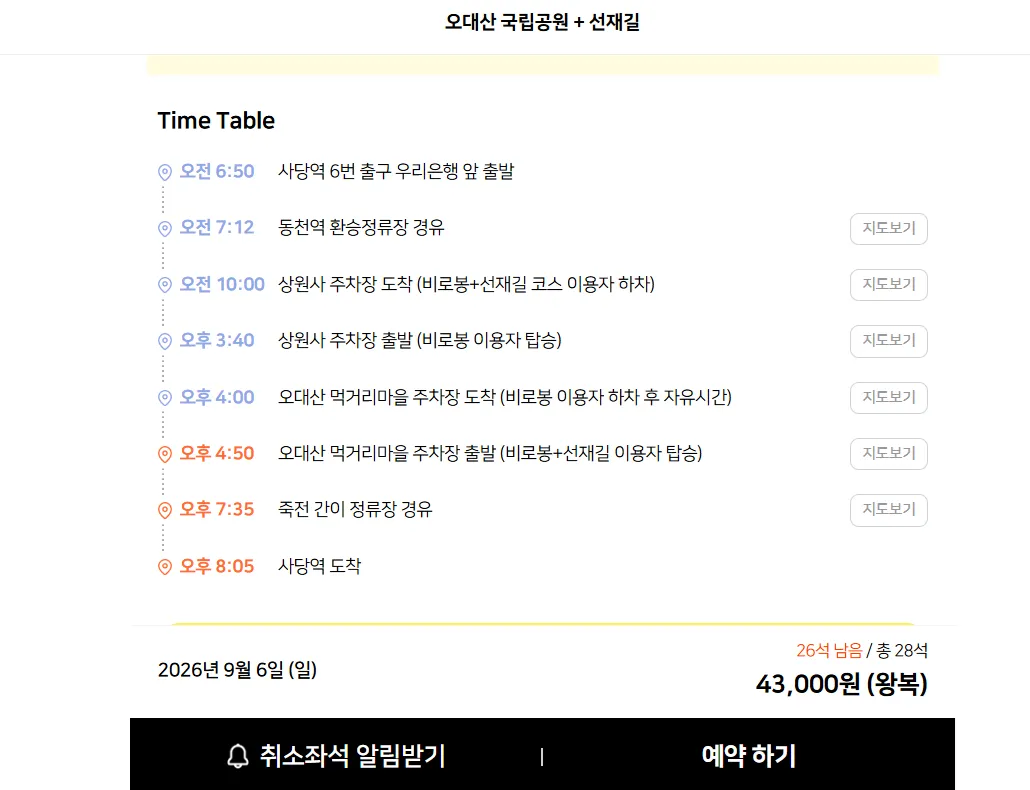Click text 사당역 6번 출구 우리은행 앞 출발

tap(396, 171)
